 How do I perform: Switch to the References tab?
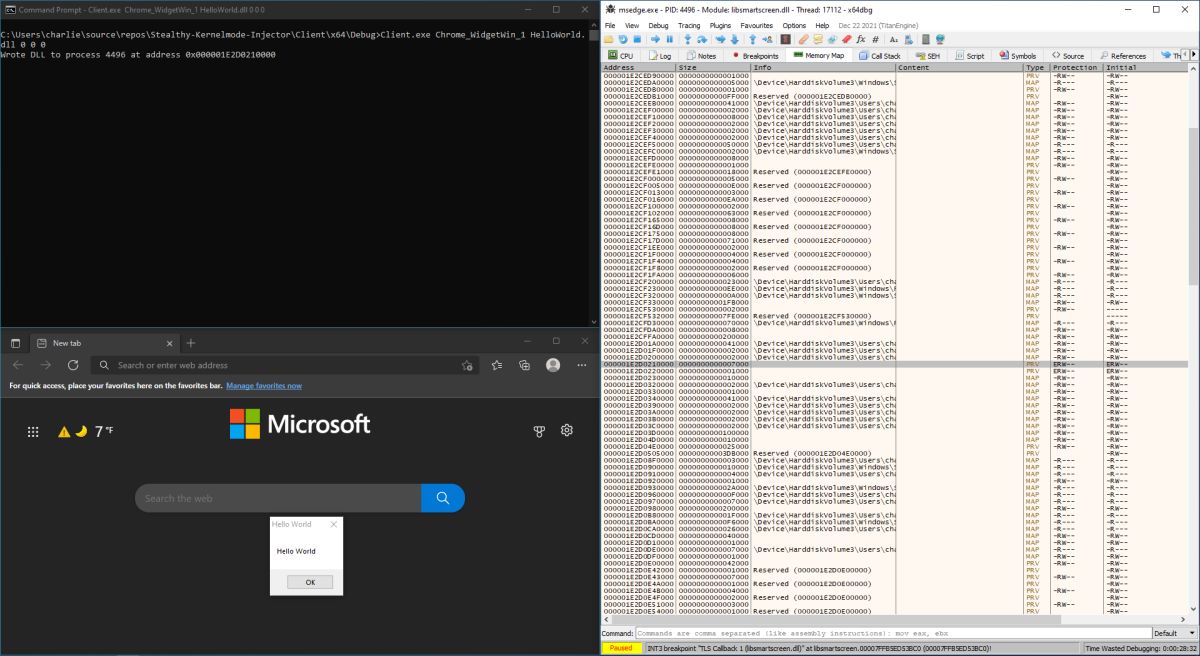point(1123,56)
